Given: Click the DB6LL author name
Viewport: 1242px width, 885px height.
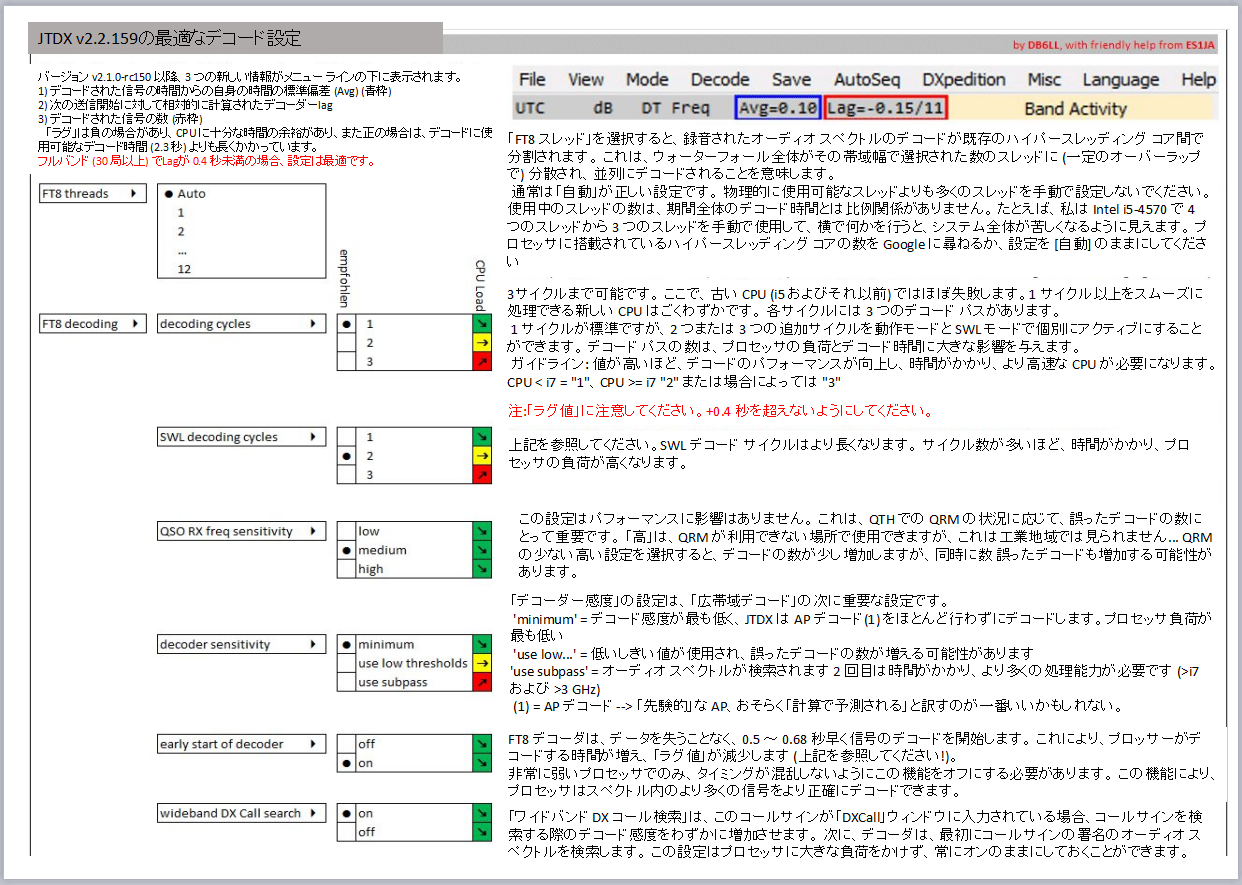Looking at the screenshot, I should (x=1044, y=45).
